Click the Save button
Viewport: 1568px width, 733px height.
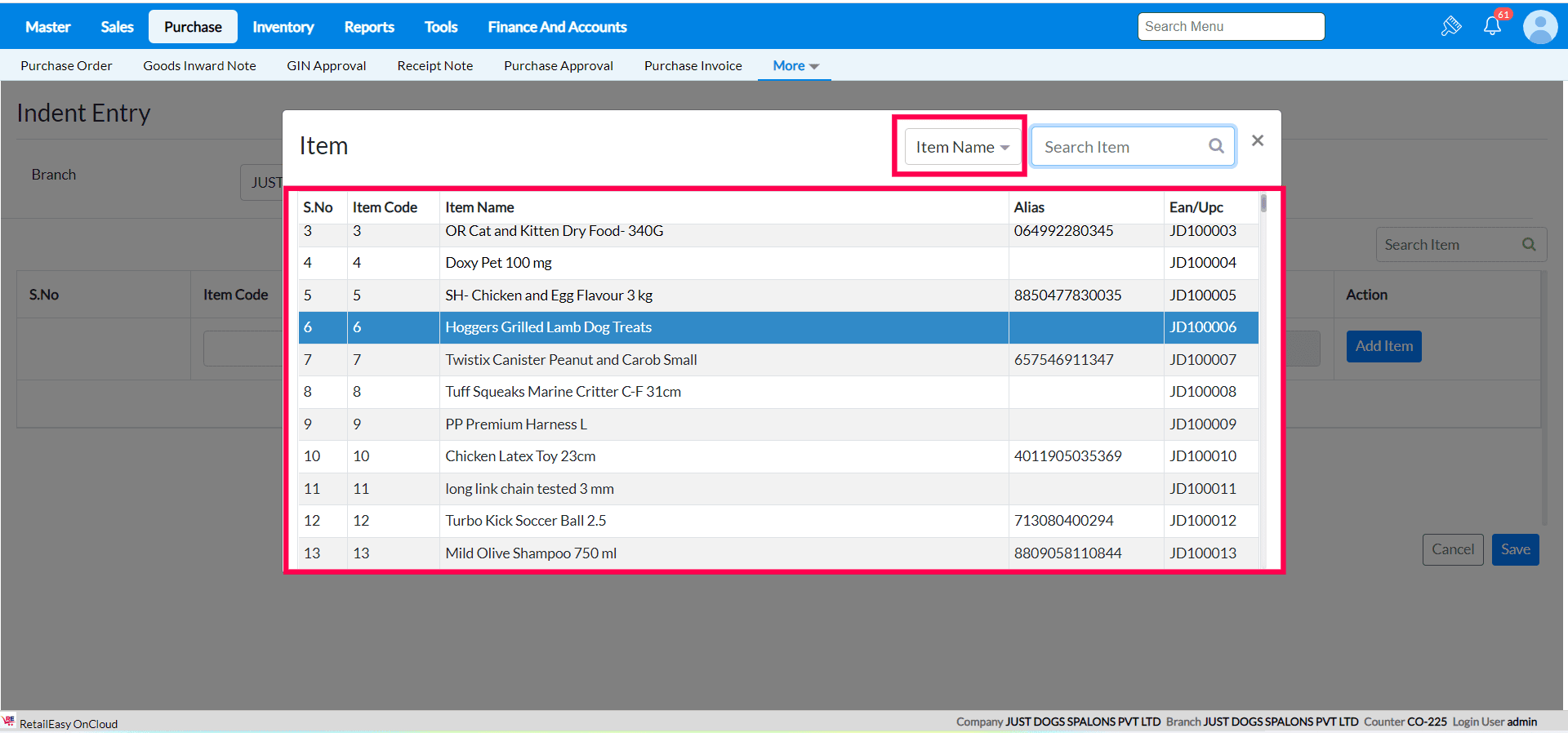coord(1515,549)
